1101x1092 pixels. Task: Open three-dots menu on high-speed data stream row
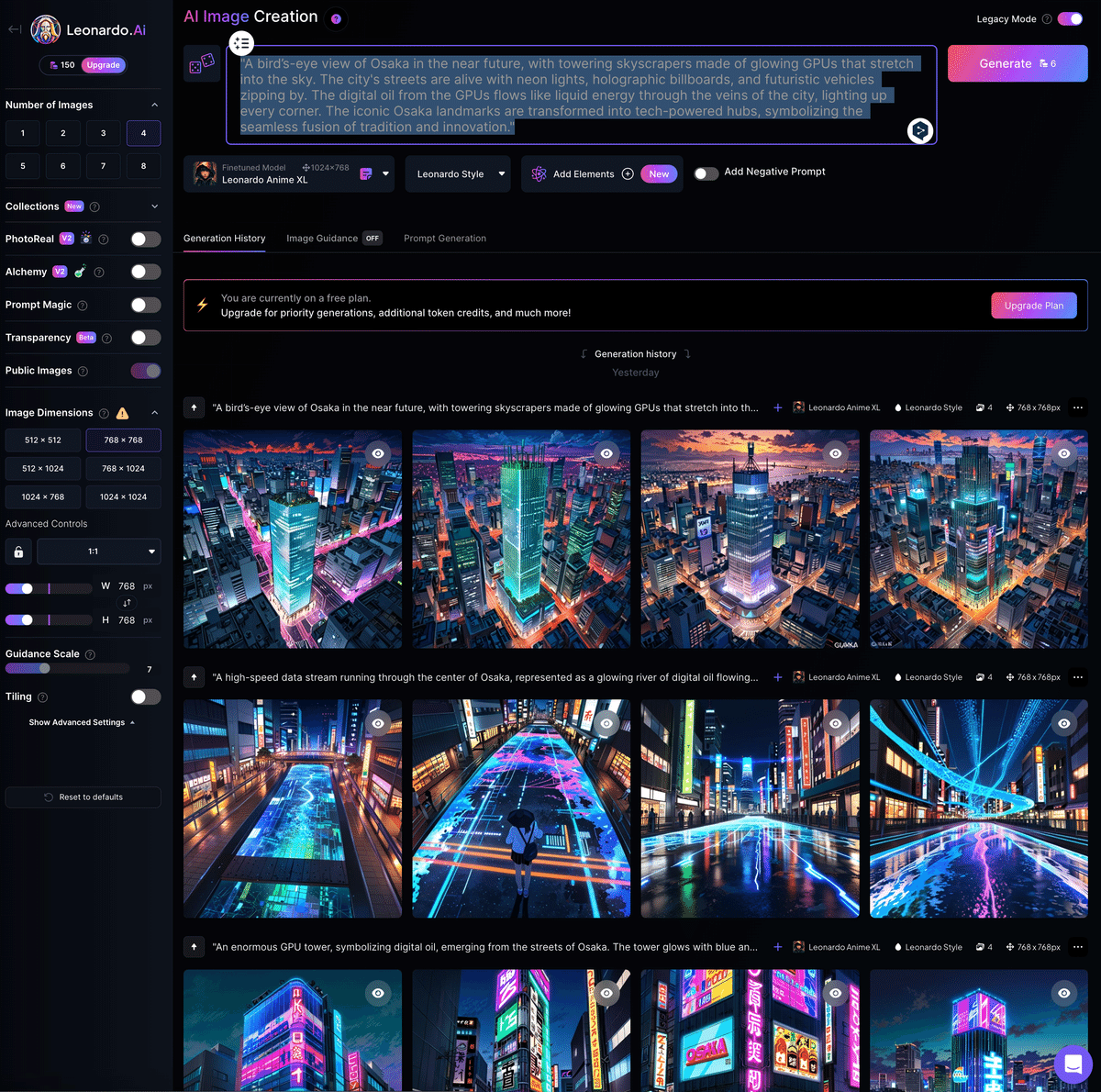[1078, 677]
